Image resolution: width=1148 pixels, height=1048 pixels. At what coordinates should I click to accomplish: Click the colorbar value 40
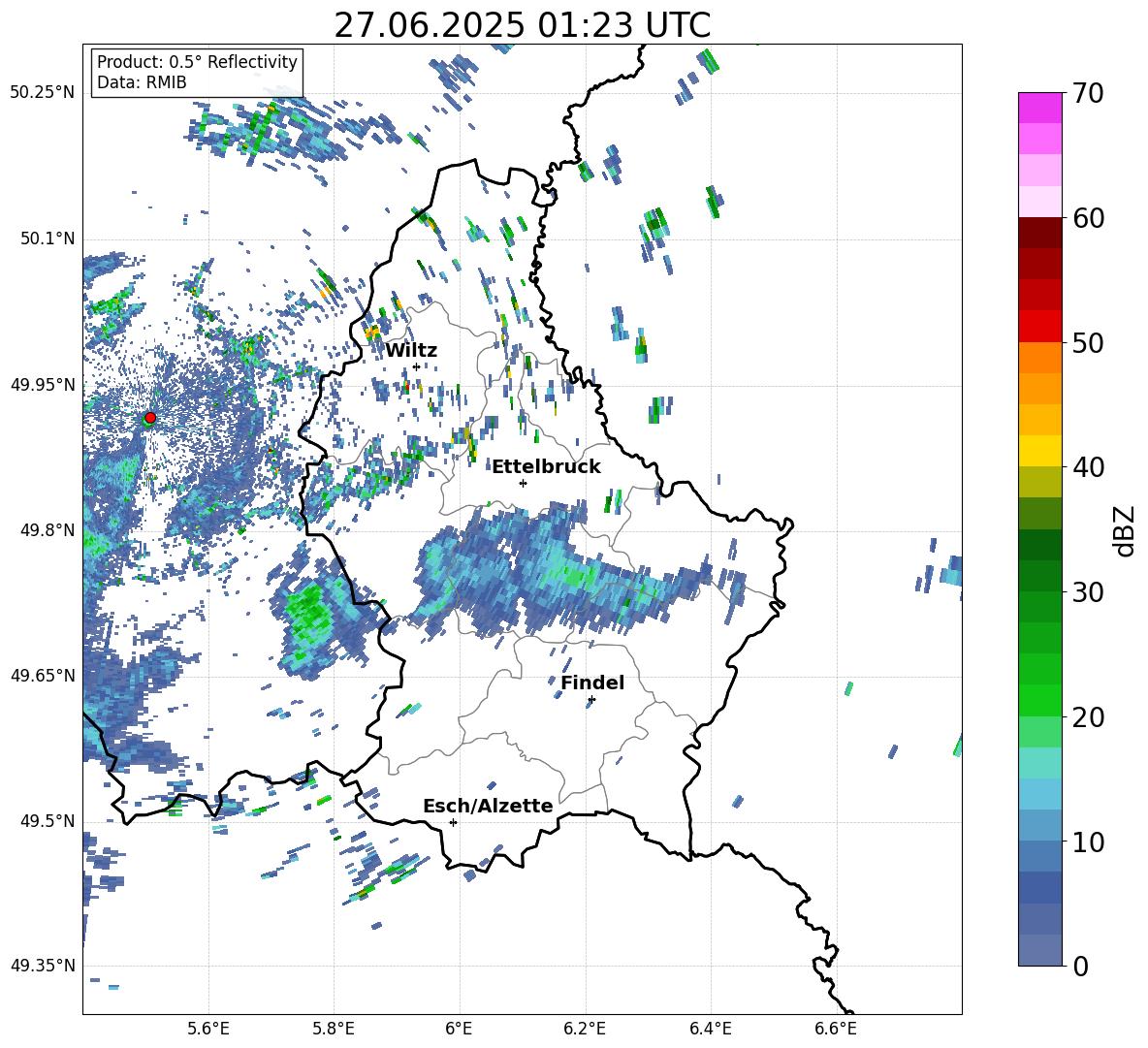(x=1088, y=467)
